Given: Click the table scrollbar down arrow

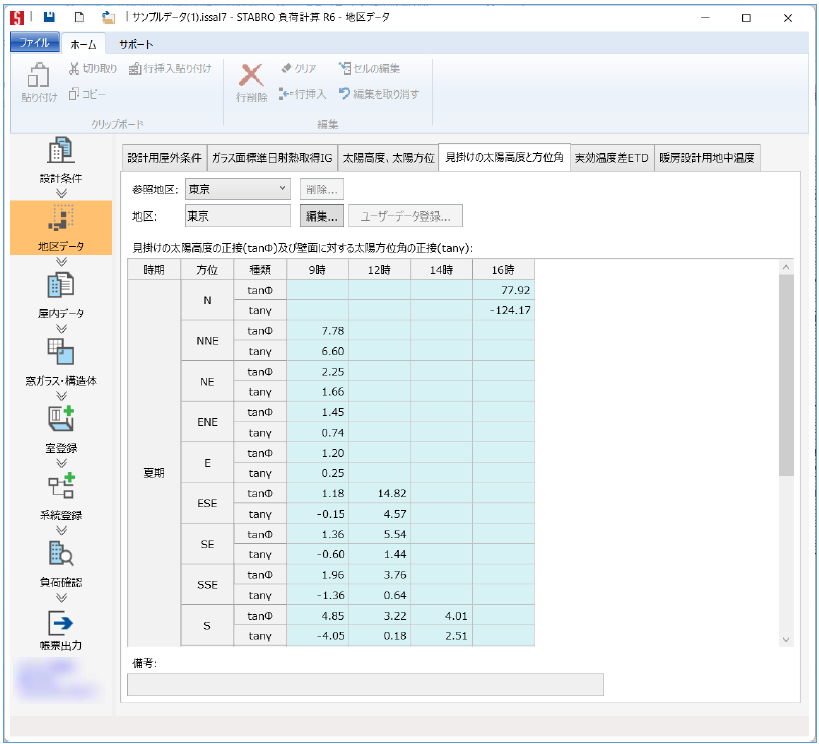Looking at the screenshot, I should (x=785, y=639).
